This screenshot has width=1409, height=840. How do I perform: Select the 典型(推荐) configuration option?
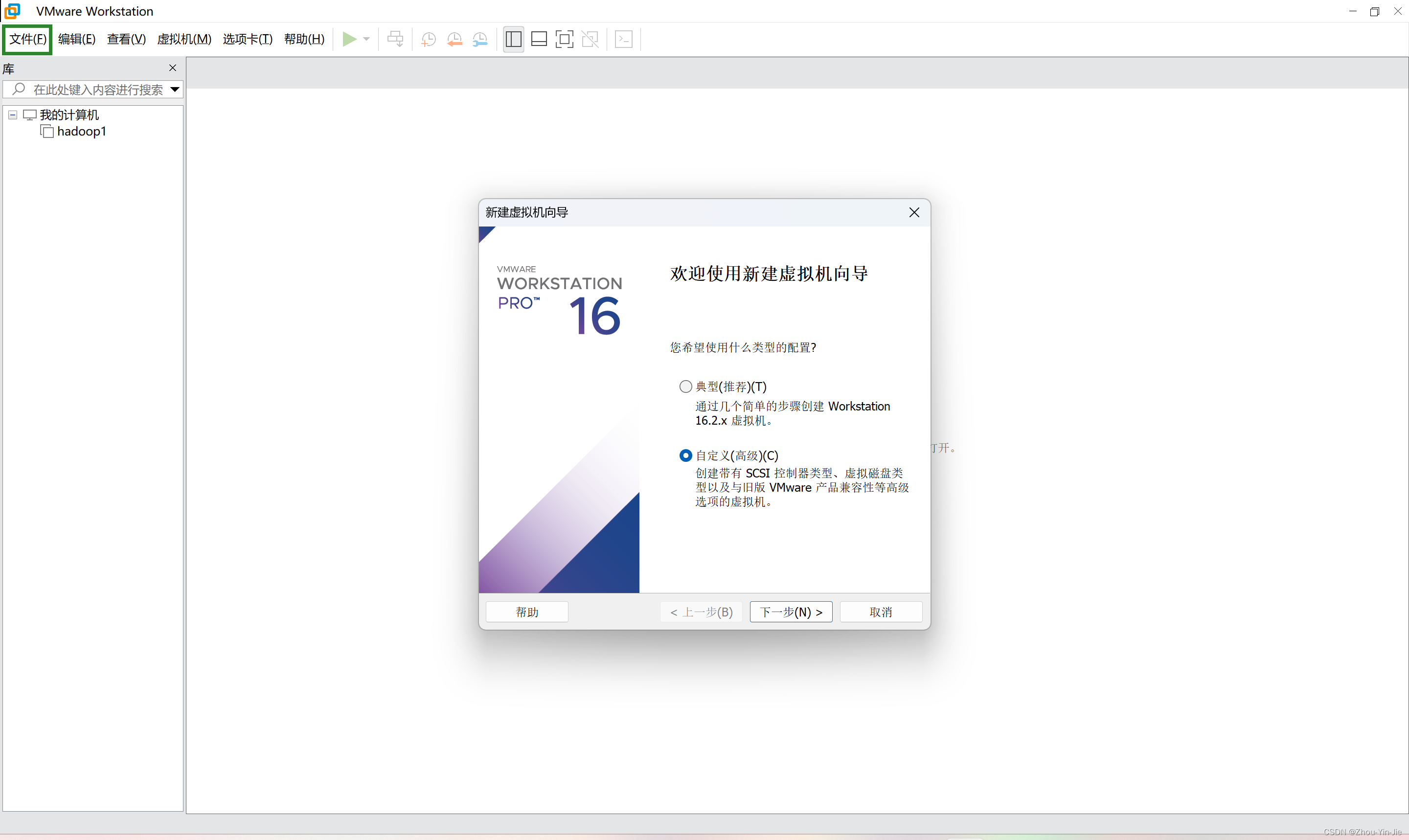[685, 386]
